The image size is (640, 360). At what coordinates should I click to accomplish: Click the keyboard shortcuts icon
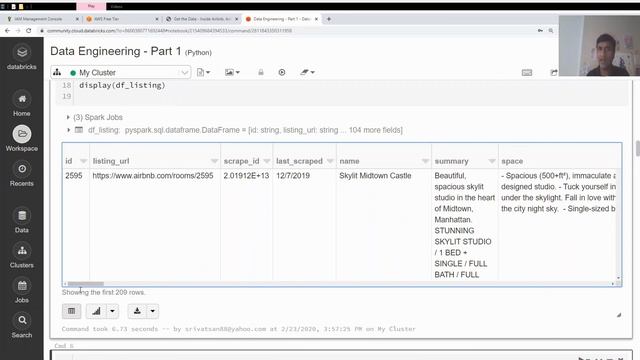click(527, 73)
